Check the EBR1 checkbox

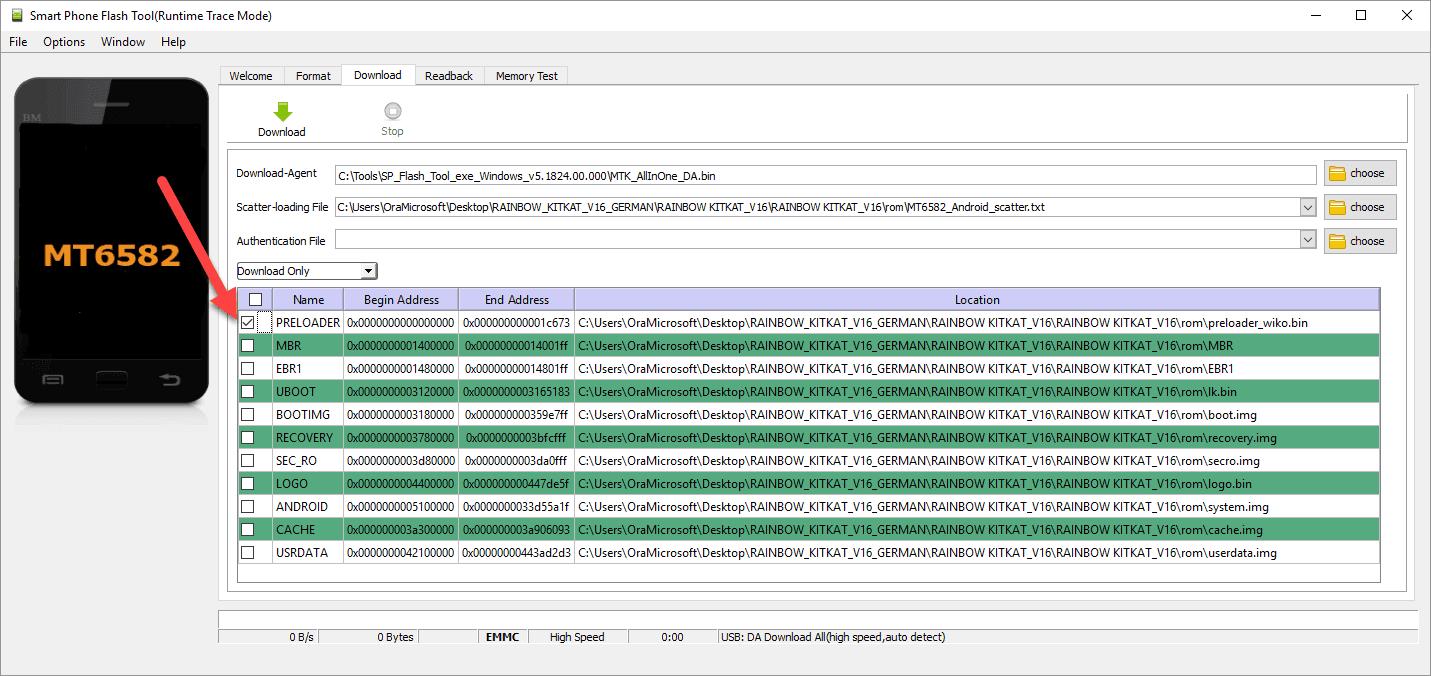248,368
